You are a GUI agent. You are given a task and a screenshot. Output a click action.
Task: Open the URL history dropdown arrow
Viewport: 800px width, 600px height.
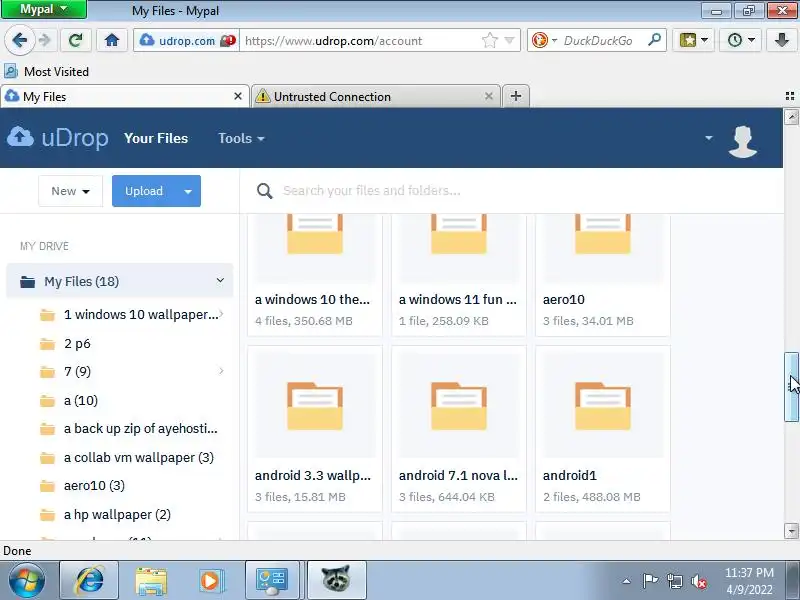point(509,40)
